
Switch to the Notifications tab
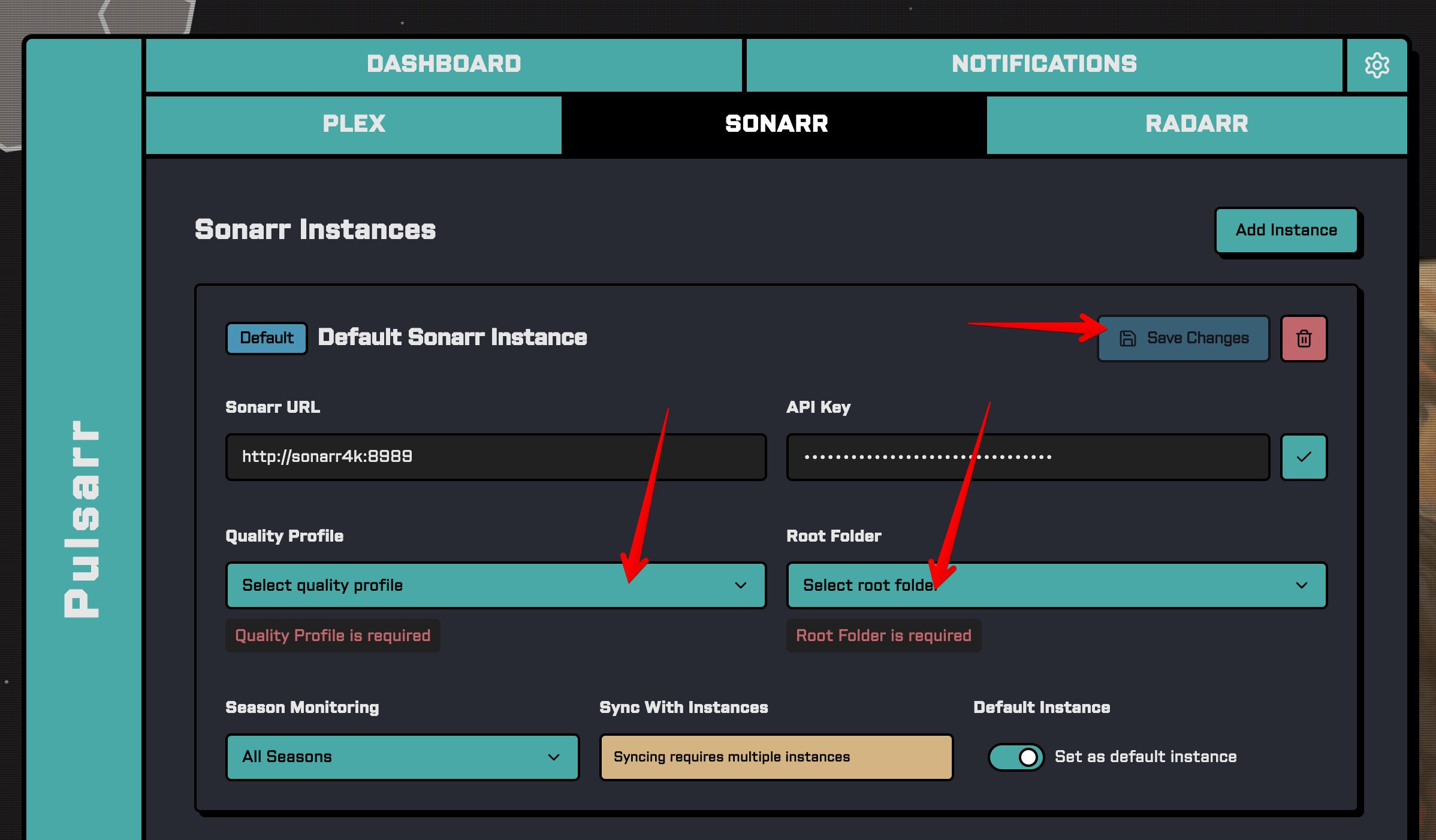(1044, 65)
